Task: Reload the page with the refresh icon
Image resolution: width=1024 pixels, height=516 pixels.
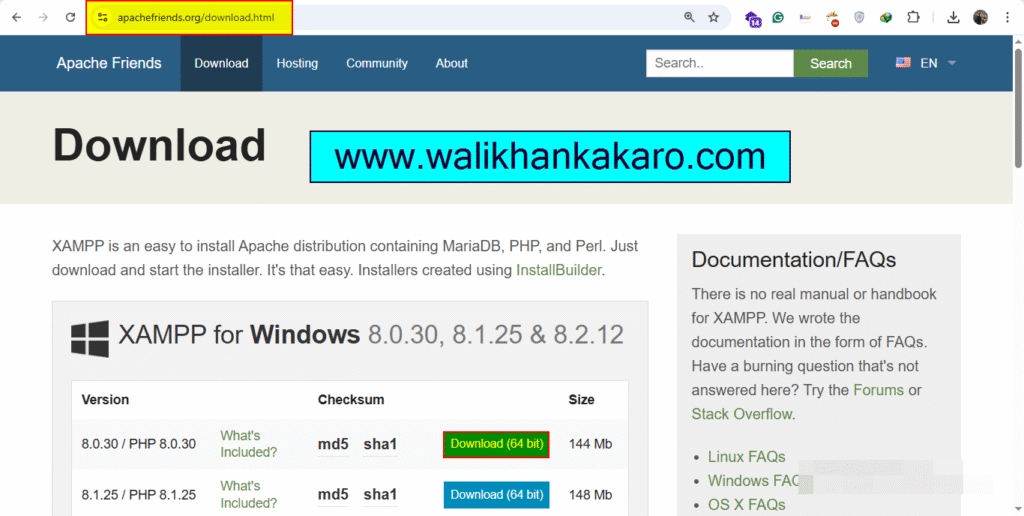Action: pyautogui.click(x=71, y=18)
